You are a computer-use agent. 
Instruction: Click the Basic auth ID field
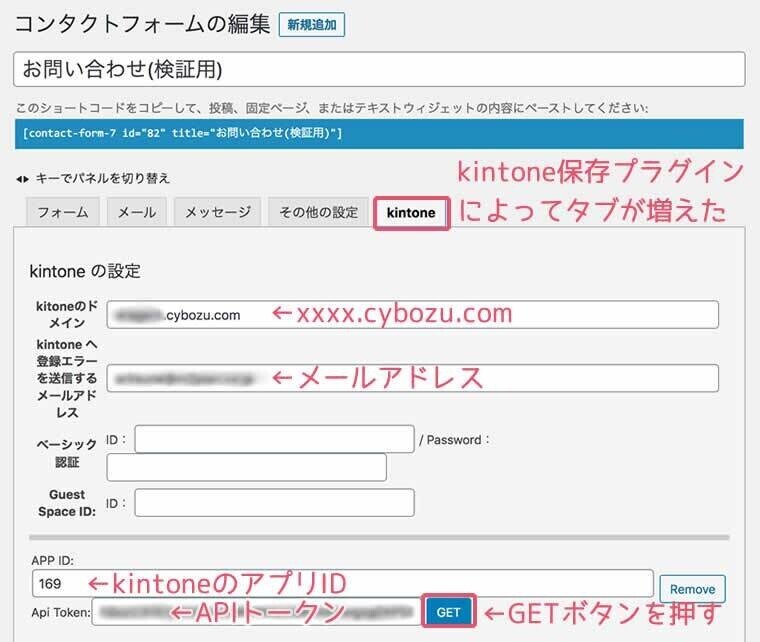[x=274, y=439]
